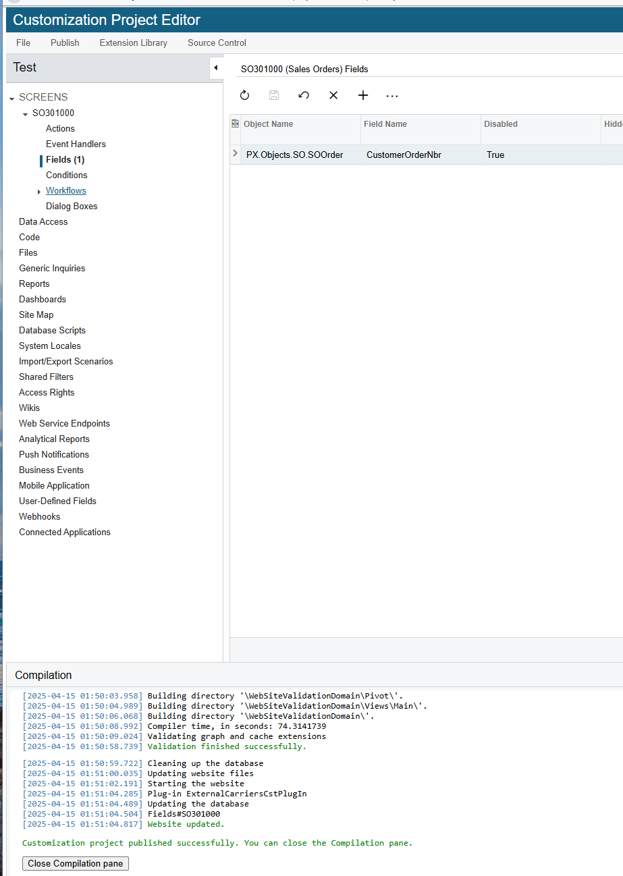The width and height of the screenshot is (623, 876).
Task: Open Import/Export Scenarios section
Action: coord(66,361)
